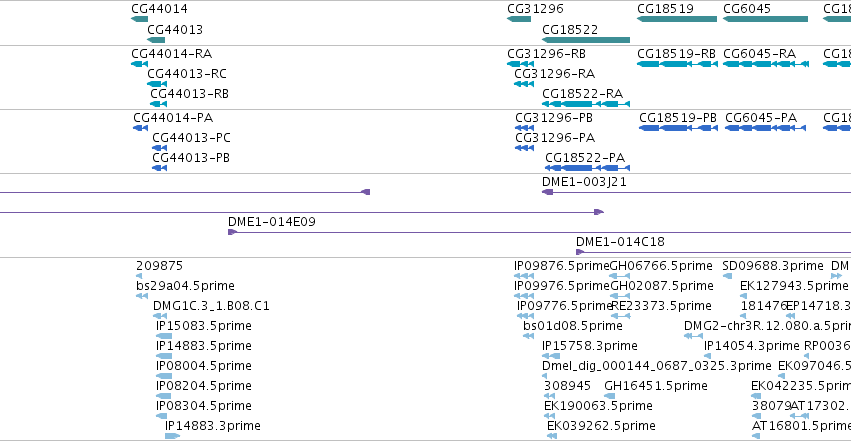Click EST IP09976.5prime
The width and height of the screenshot is (851, 441).
[x=524, y=296]
